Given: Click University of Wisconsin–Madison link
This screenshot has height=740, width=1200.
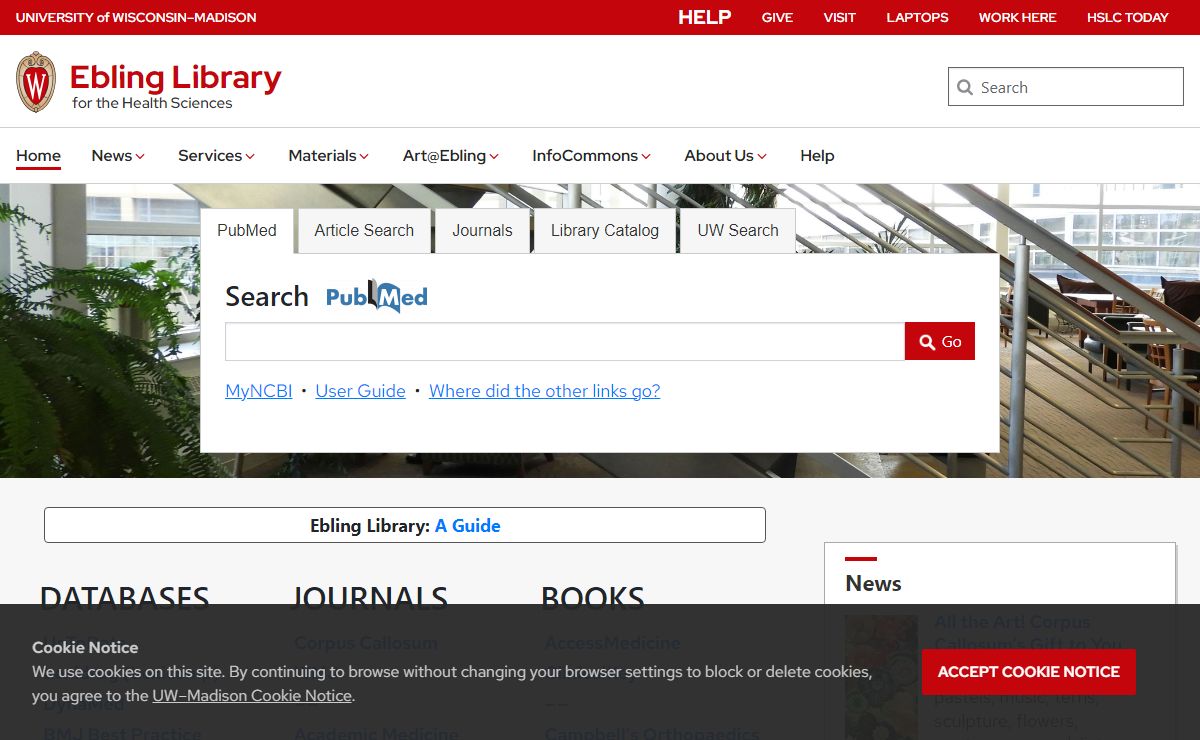Looking at the screenshot, I should 136,17.
